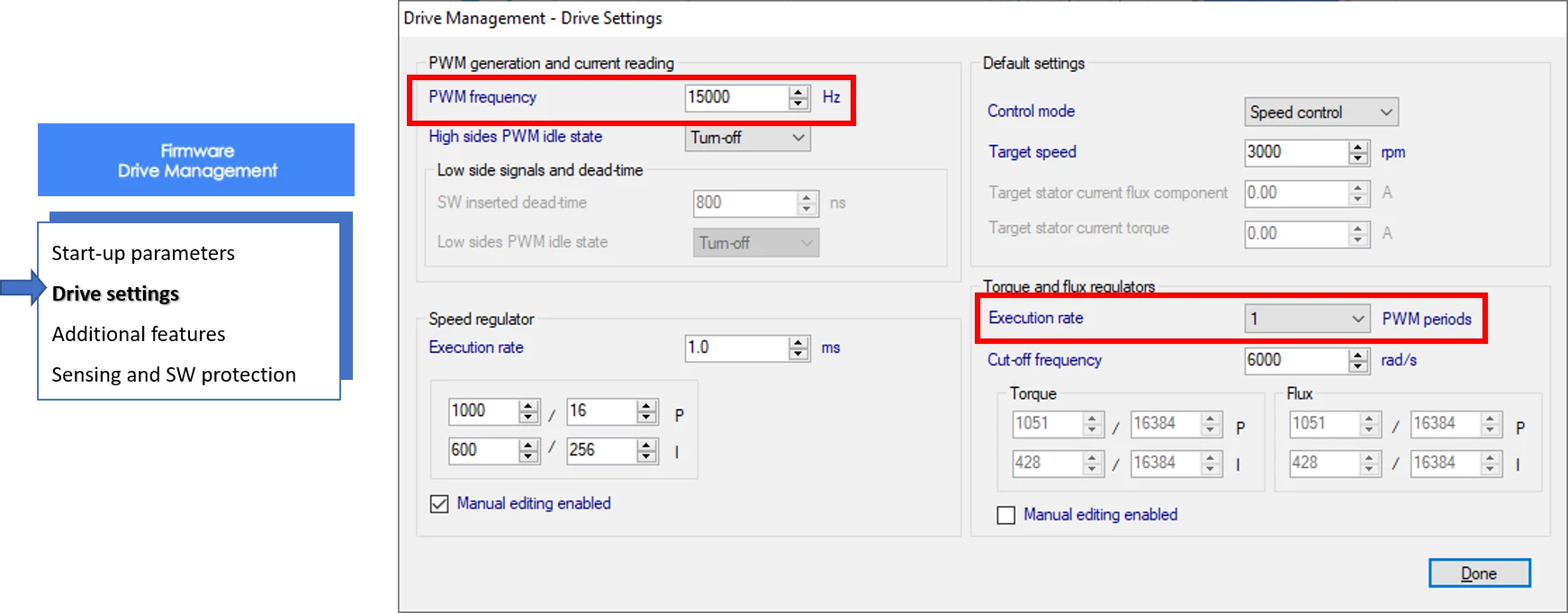This screenshot has height=613, width=1568.
Task: Click Target stator current flux component field
Action: pos(1296,194)
